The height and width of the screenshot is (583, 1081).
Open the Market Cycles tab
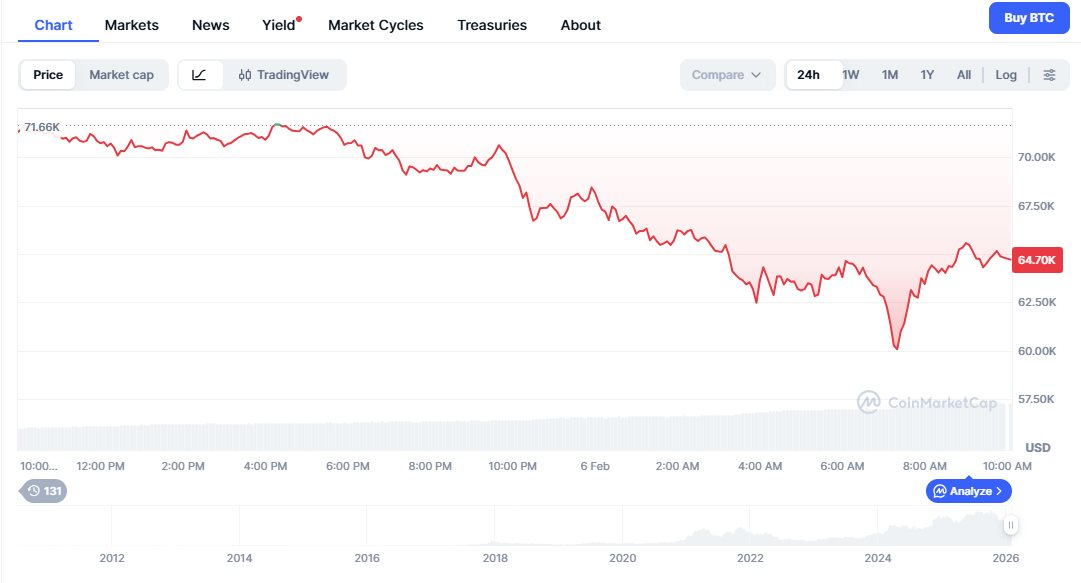[375, 25]
